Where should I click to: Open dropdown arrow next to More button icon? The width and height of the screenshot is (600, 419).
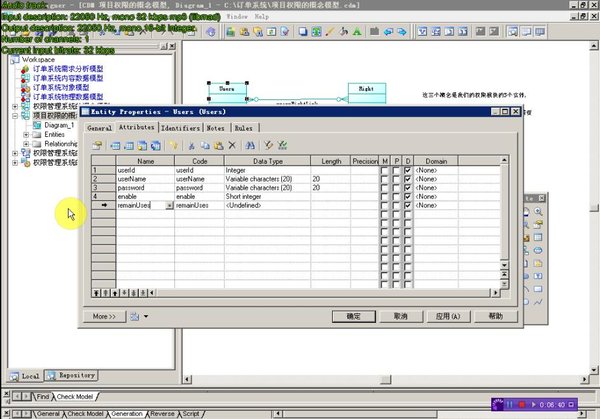click(146, 316)
